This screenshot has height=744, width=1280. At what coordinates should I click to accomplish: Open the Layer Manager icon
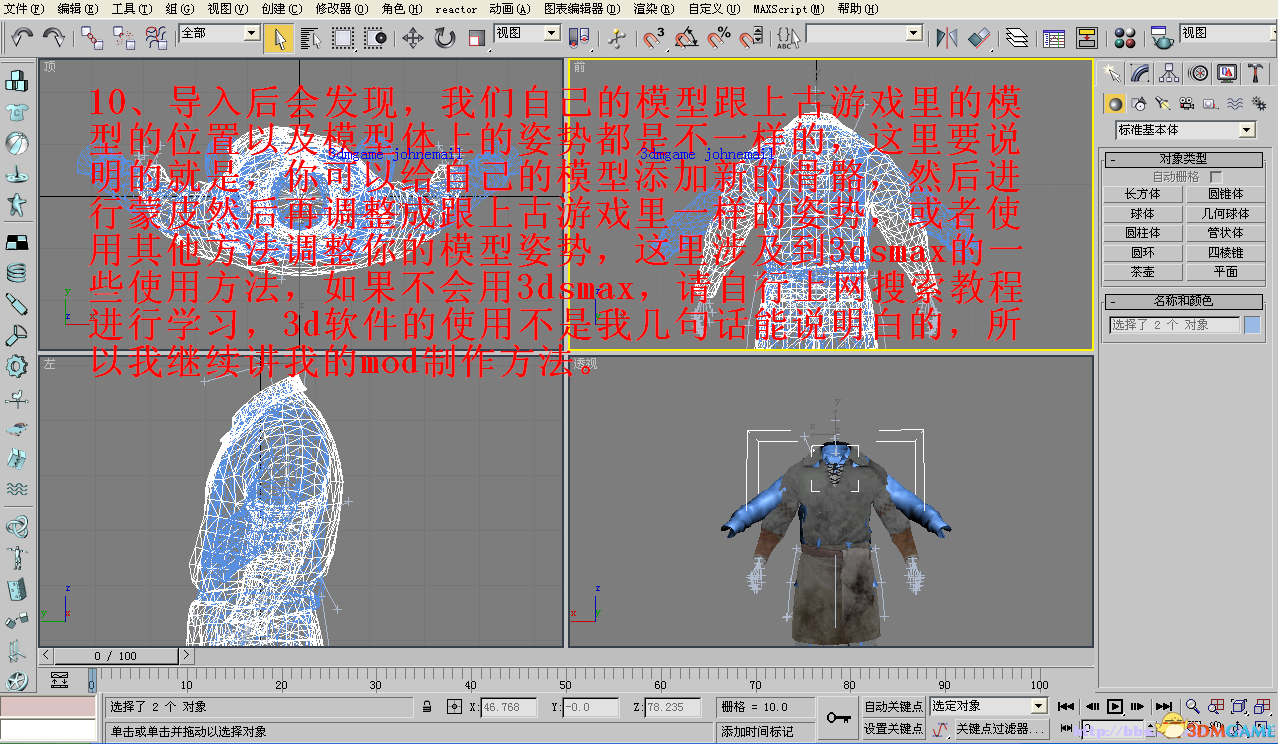(x=1017, y=38)
